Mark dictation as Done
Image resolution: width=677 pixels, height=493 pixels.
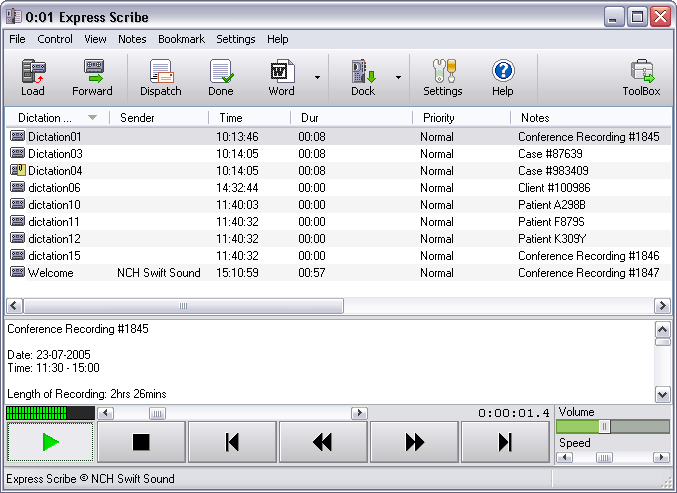coord(221,78)
